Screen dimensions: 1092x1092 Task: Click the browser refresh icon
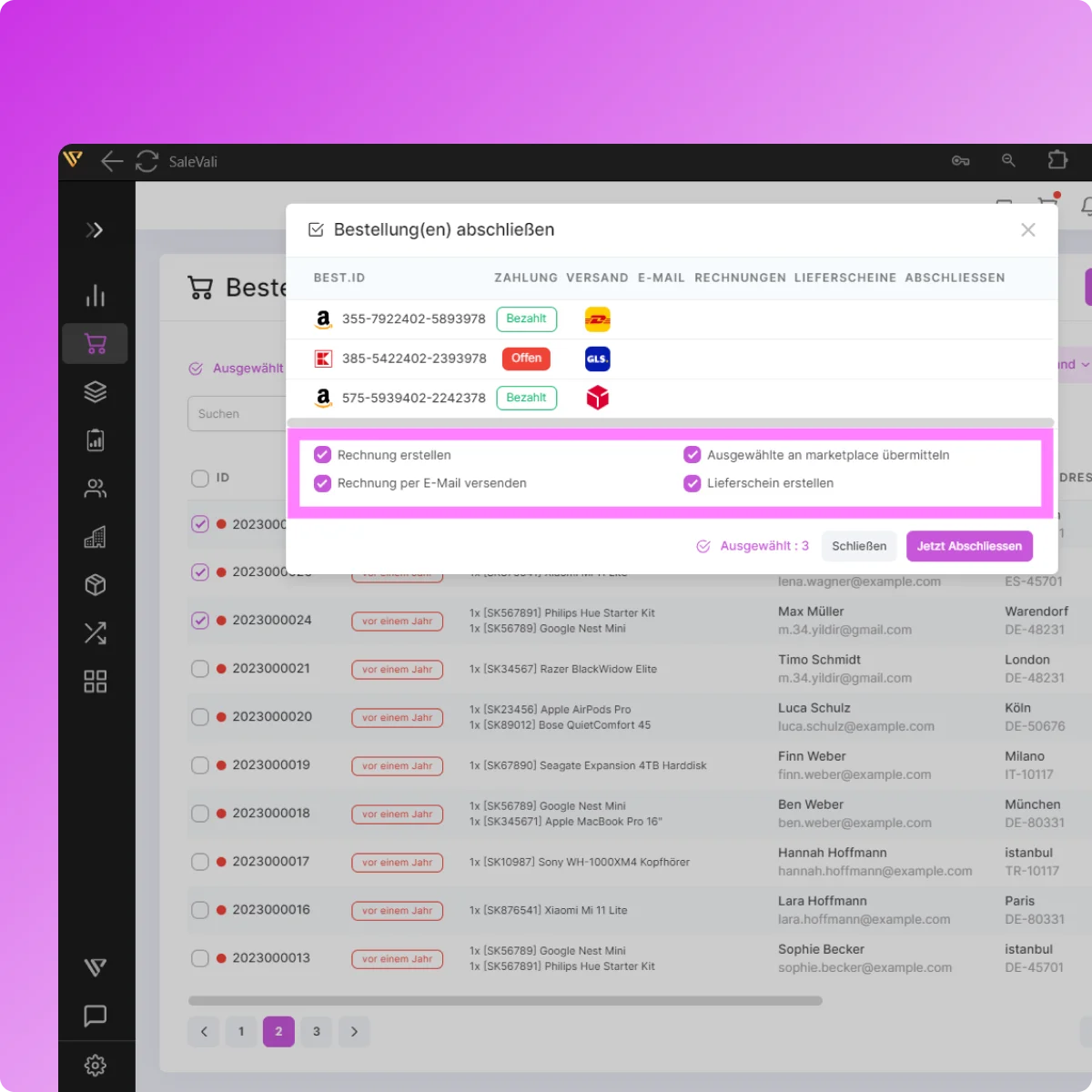(147, 161)
